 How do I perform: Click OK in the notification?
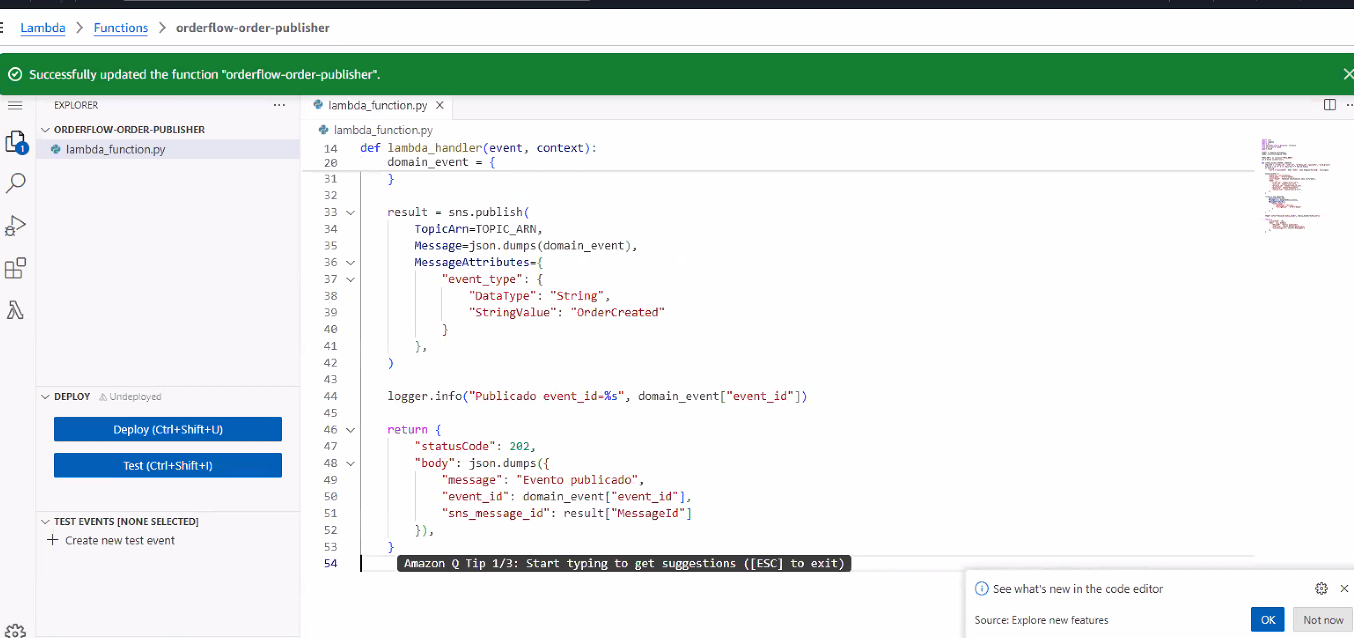point(1267,620)
